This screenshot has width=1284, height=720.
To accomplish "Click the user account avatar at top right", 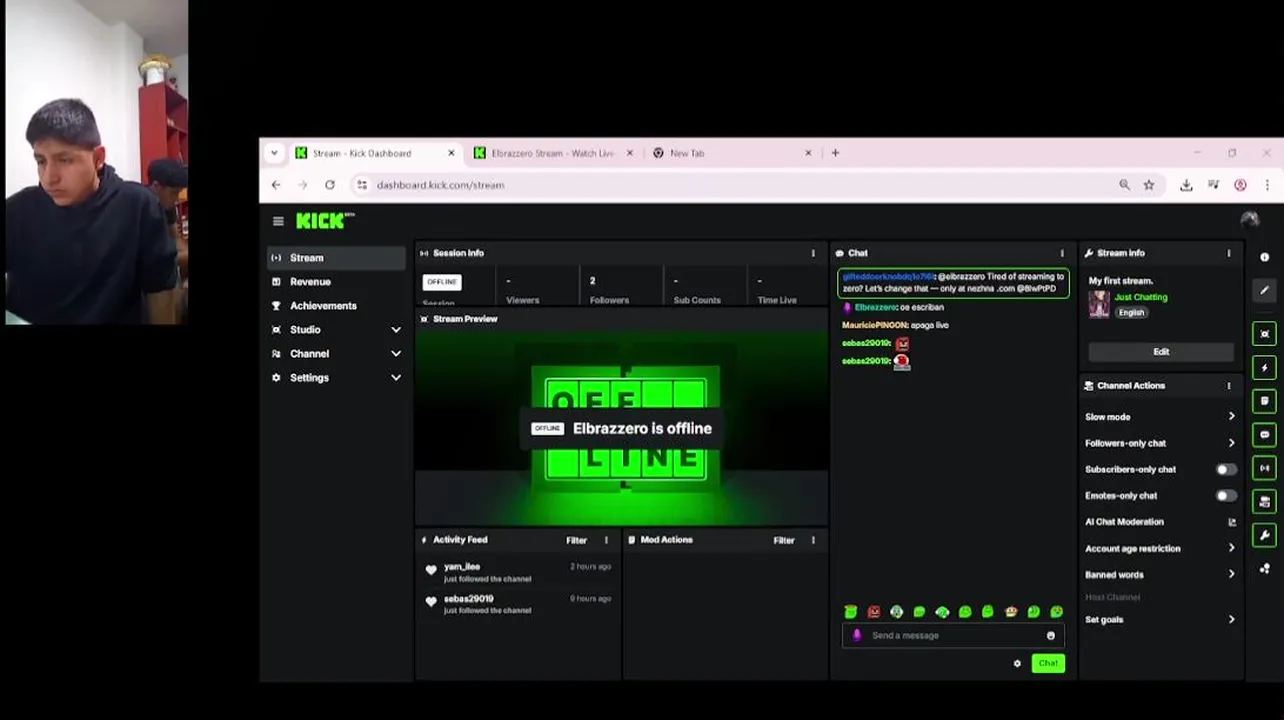I will 1249,220.
